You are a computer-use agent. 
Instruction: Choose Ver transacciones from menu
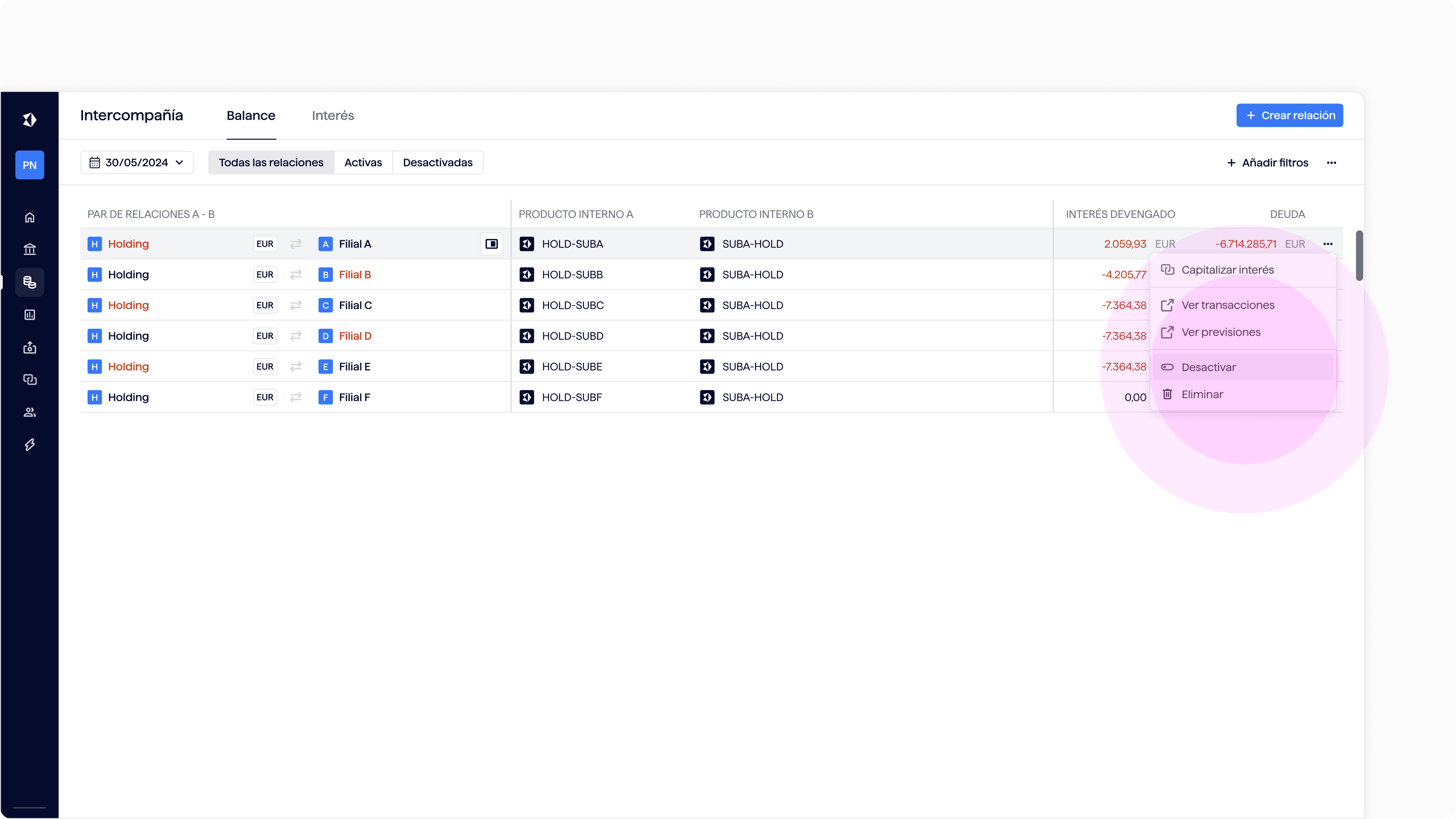tap(1243, 305)
